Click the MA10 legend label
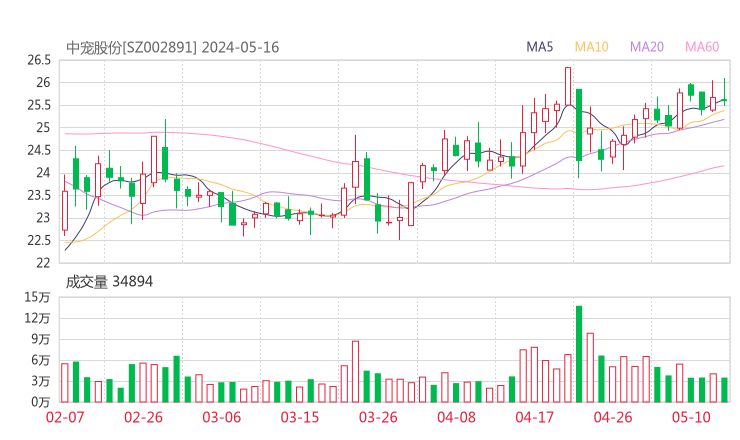 tap(591, 47)
